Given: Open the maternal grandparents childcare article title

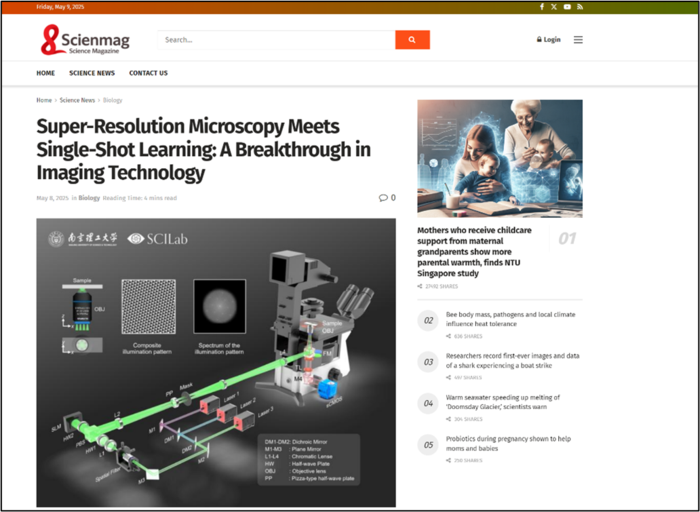Looking at the screenshot, I should [x=475, y=252].
